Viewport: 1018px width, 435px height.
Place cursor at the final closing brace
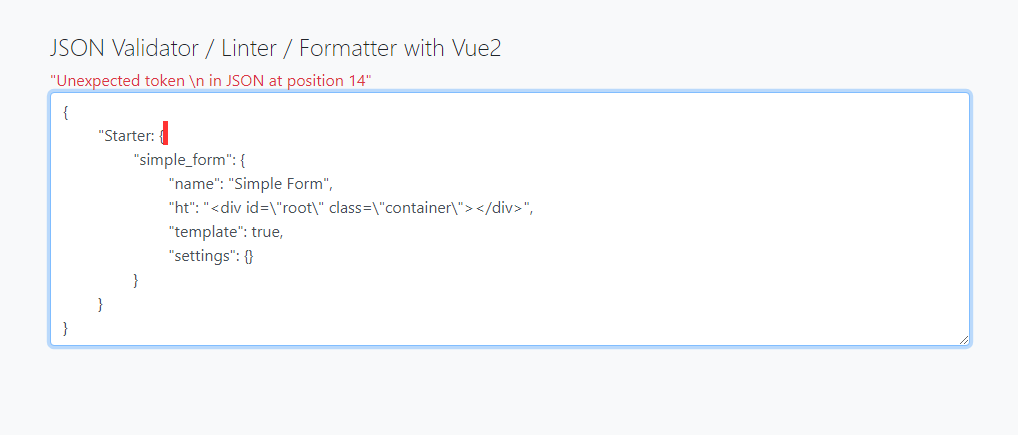click(66, 328)
